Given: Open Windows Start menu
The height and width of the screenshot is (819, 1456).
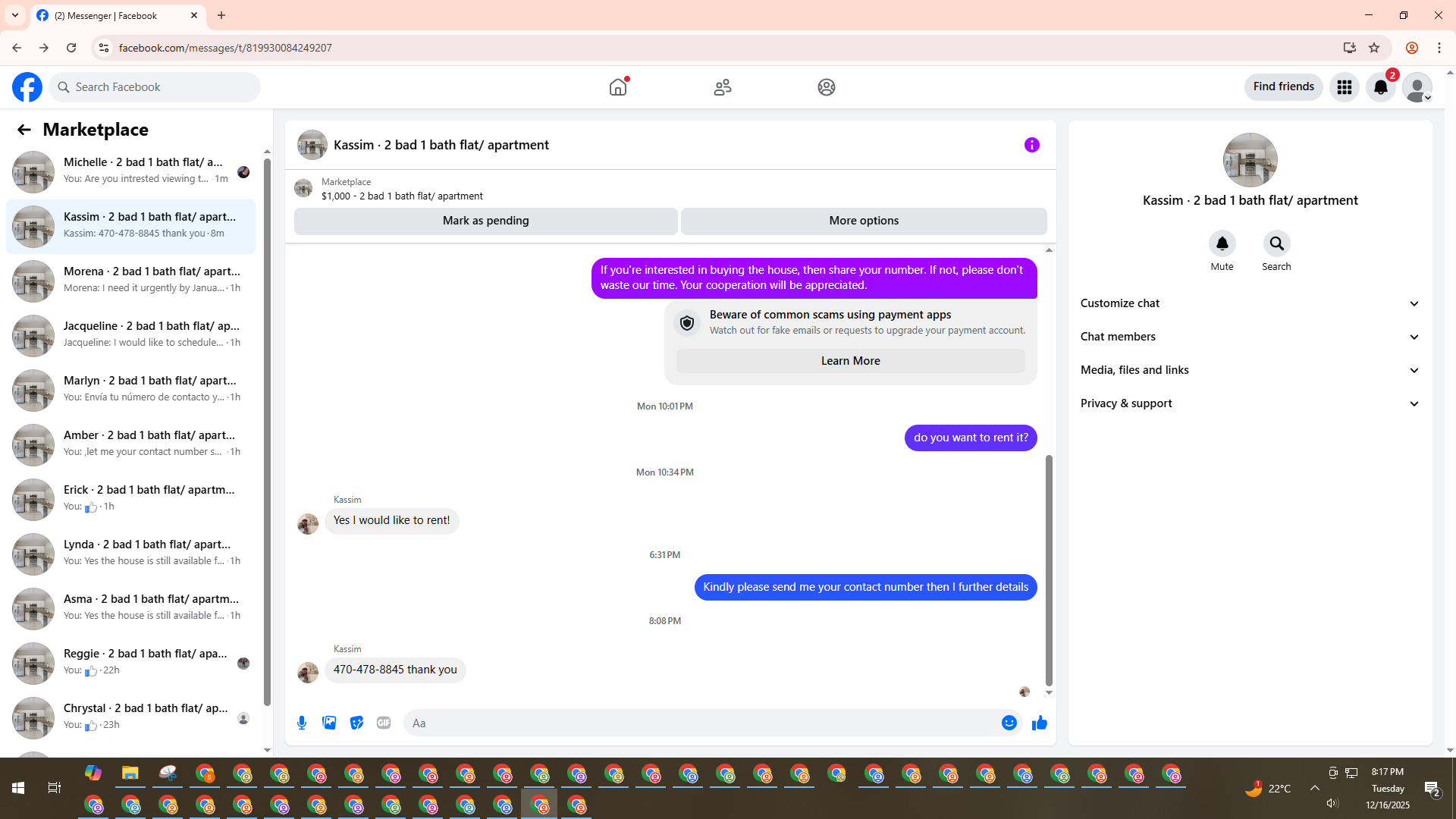Looking at the screenshot, I should coord(18,788).
